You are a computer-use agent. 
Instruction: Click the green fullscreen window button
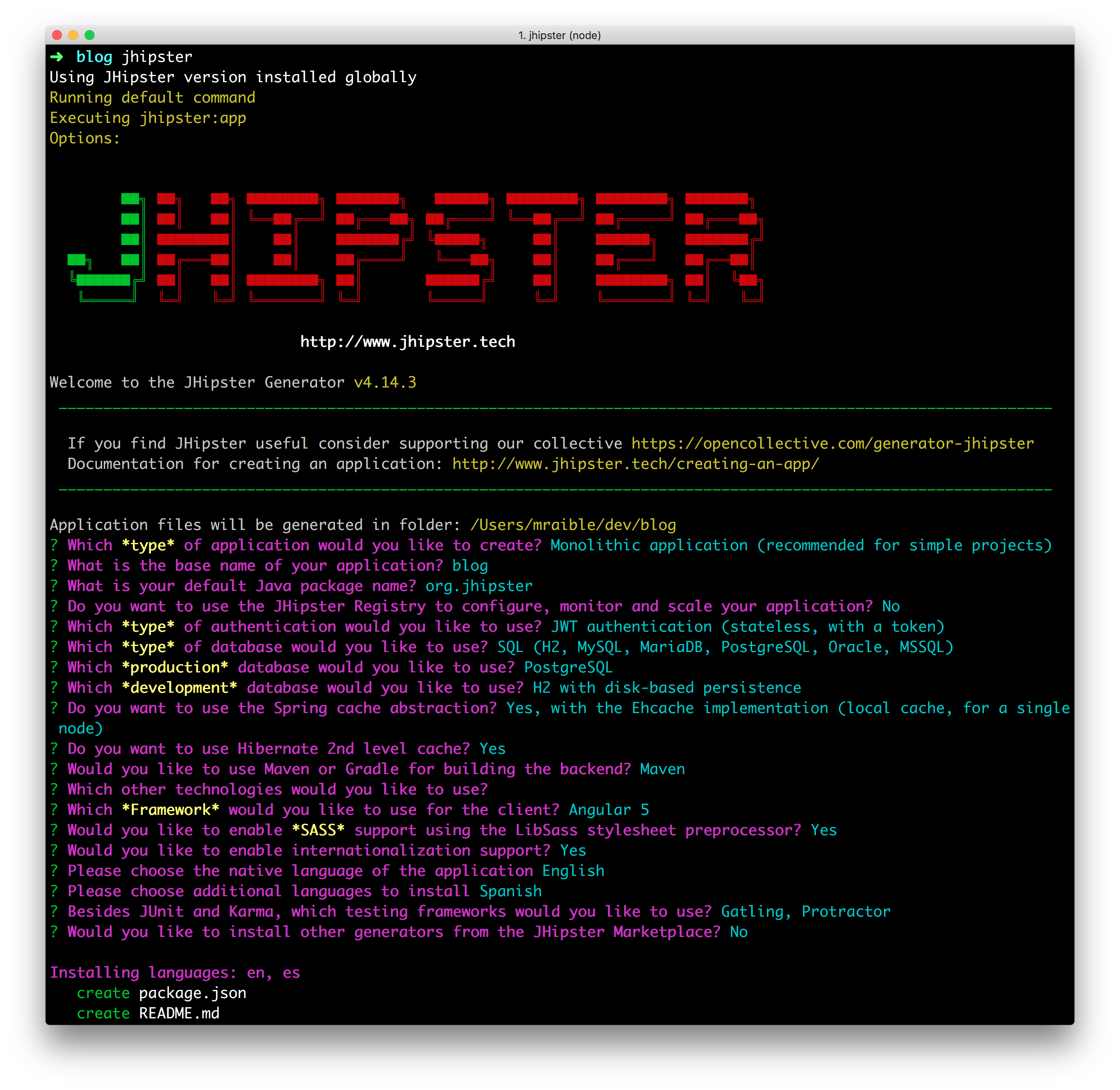click(x=89, y=35)
